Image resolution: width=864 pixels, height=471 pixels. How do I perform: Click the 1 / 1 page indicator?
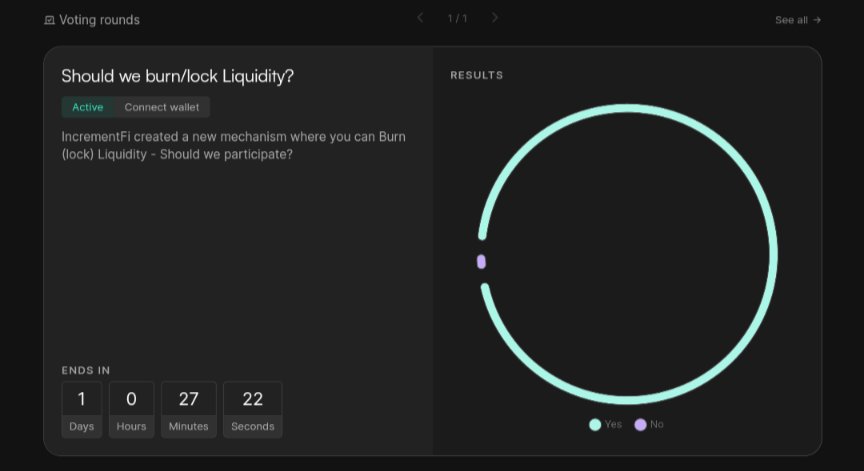point(457,19)
